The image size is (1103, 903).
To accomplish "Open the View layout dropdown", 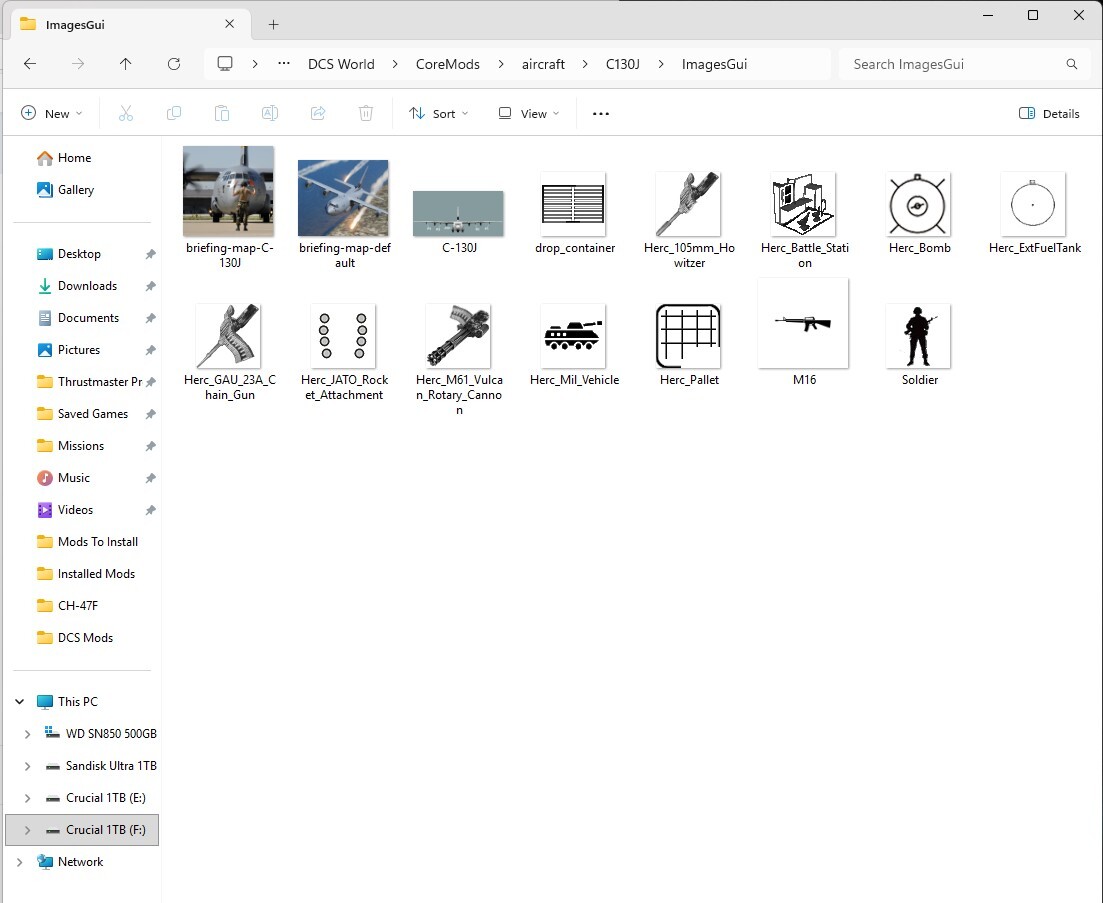I will coord(529,113).
